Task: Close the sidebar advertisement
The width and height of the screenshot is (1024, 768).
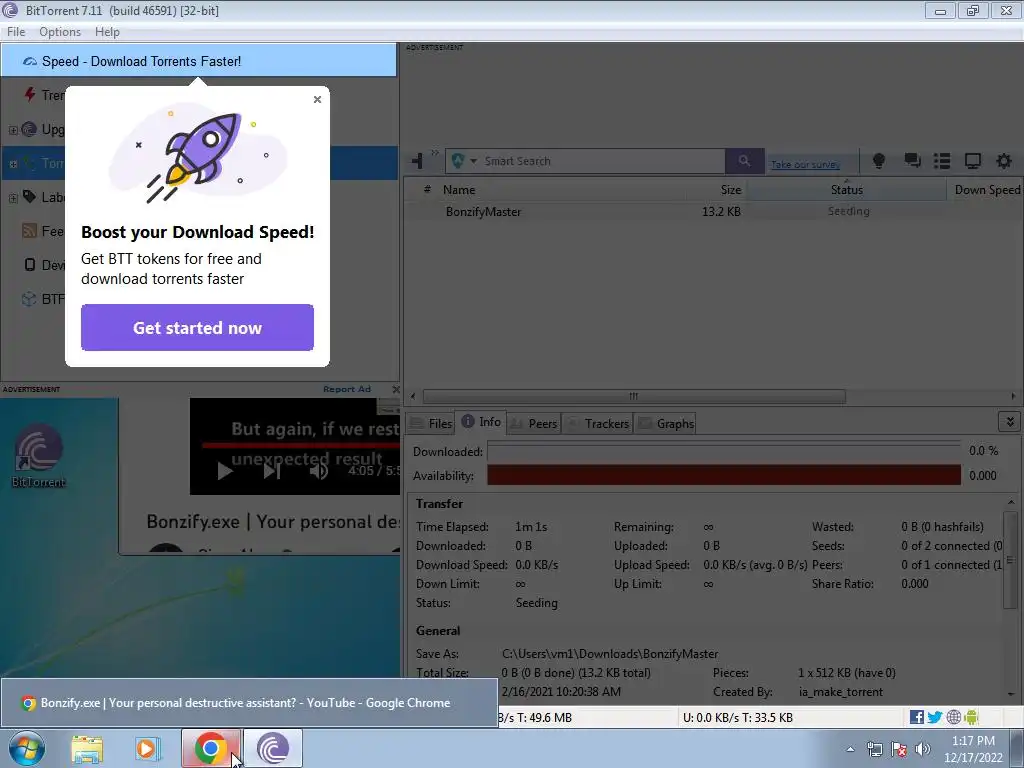Action: (x=395, y=389)
